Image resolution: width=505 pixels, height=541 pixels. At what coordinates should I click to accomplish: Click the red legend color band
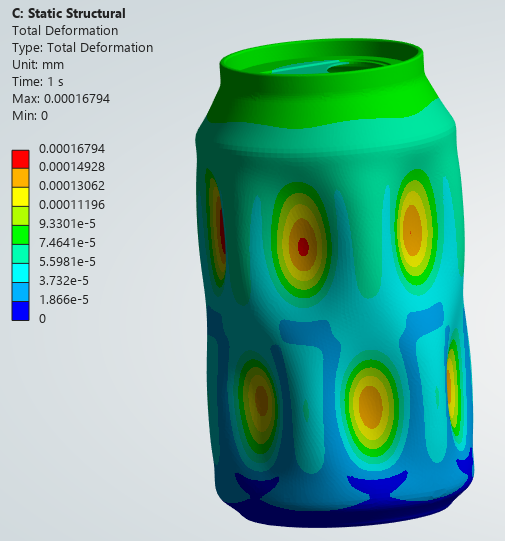(20, 159)
